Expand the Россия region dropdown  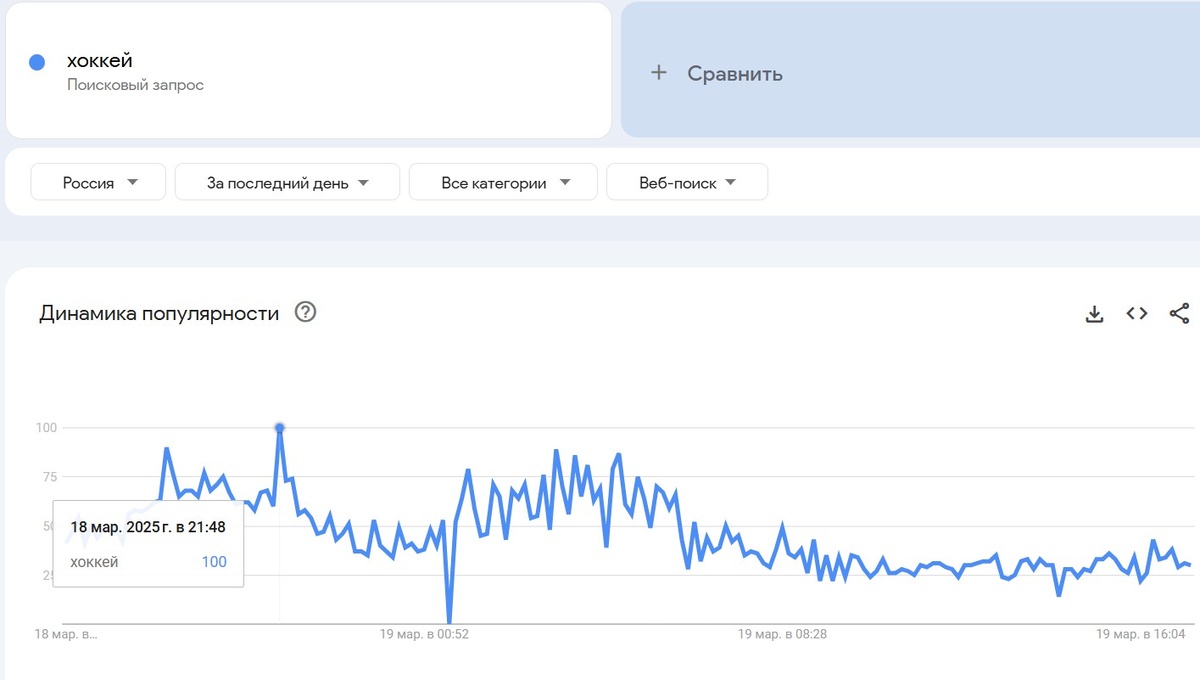[99, 183]
